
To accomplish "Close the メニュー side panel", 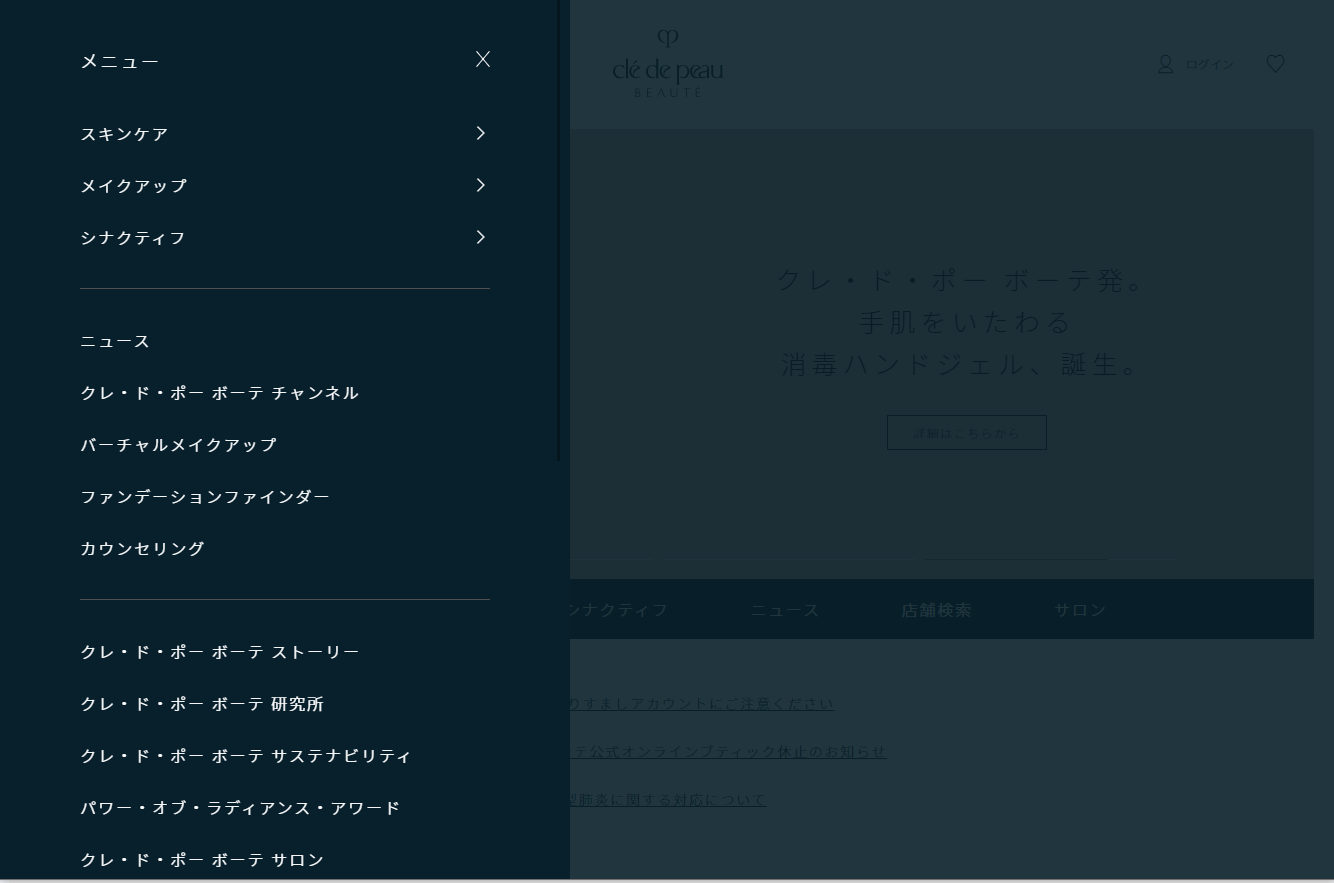I will point(483,59).
